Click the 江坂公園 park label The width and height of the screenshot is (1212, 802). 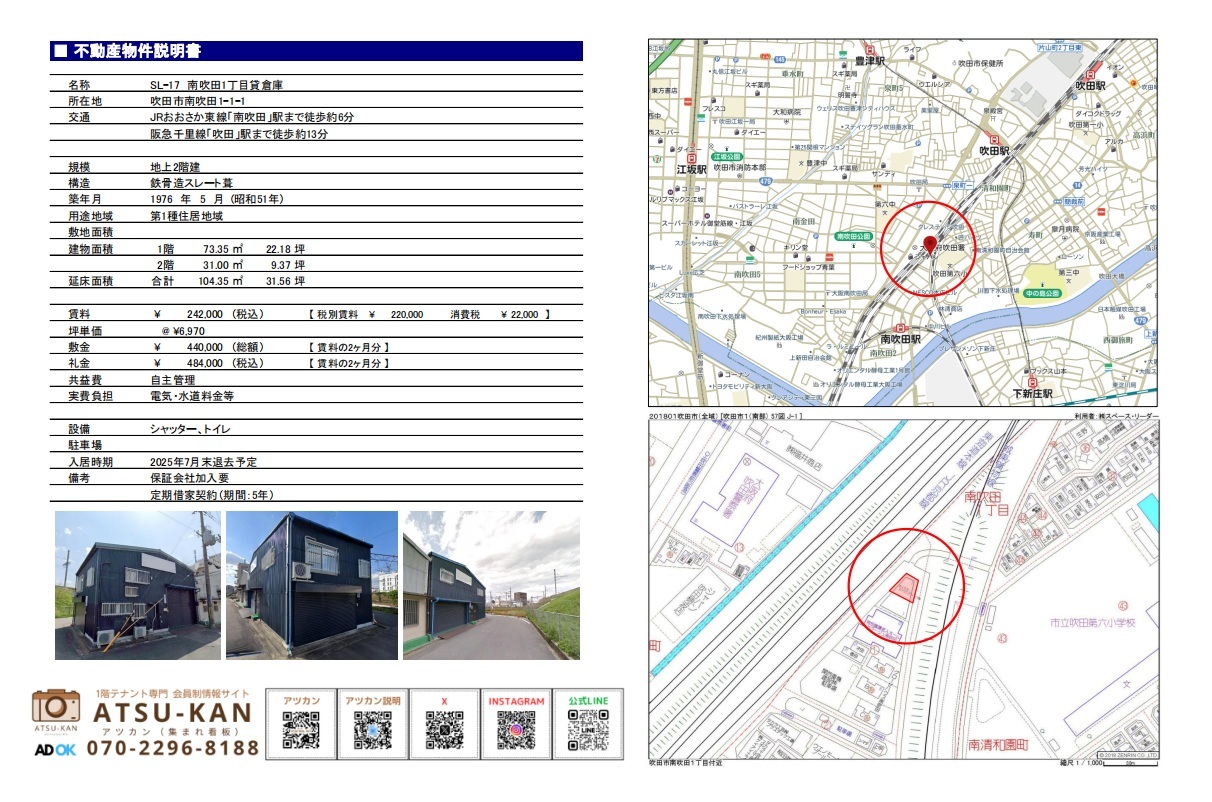pos(727,157)
